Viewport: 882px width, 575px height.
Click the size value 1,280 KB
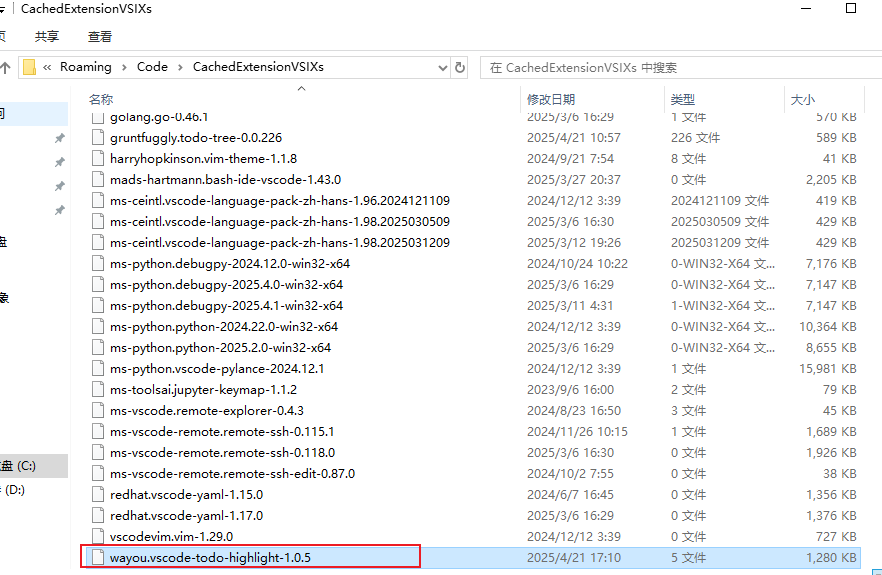pyautogui.click(x=831, y=558)
